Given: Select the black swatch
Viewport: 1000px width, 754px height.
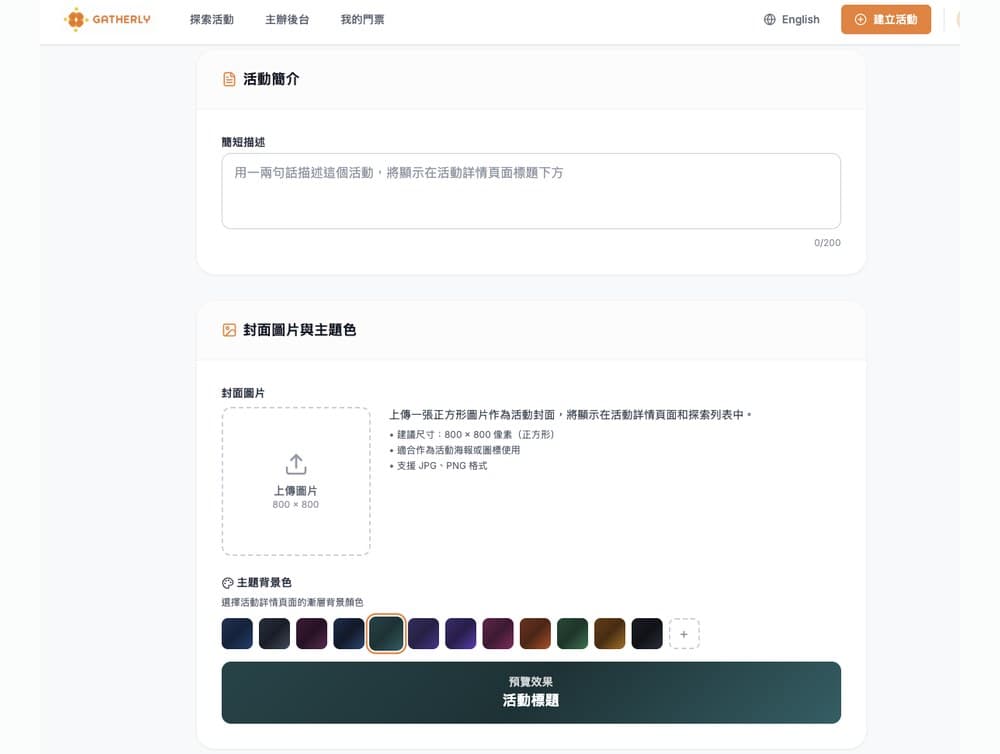Looking at the screenshot, I should click(x=647, y=633).
